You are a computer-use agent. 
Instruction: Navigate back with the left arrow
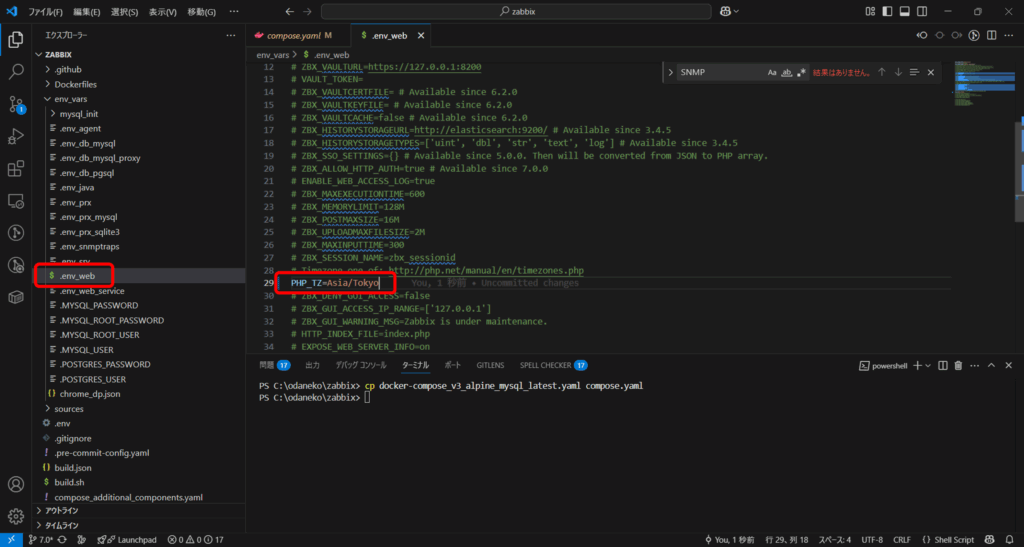290,12
